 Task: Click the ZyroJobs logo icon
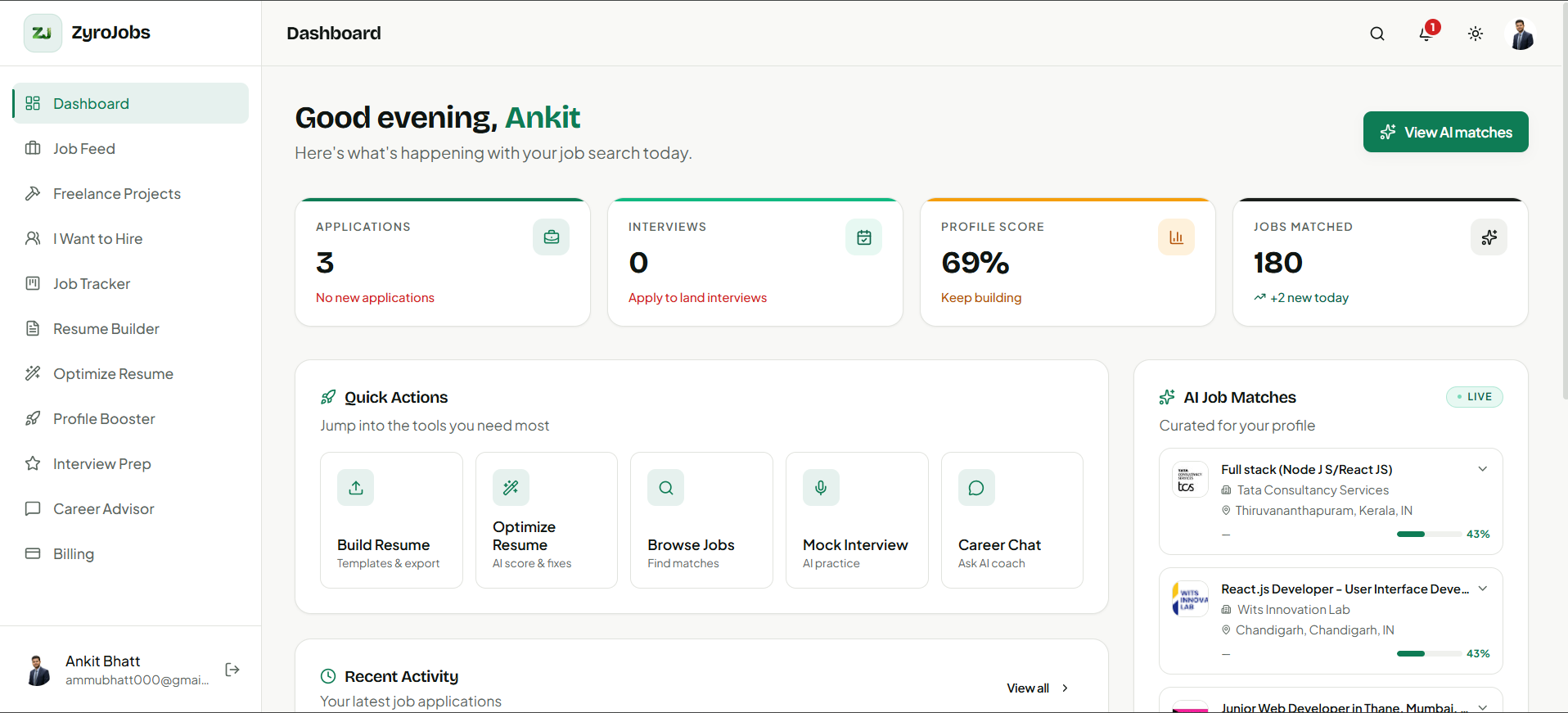pos(43,33)
